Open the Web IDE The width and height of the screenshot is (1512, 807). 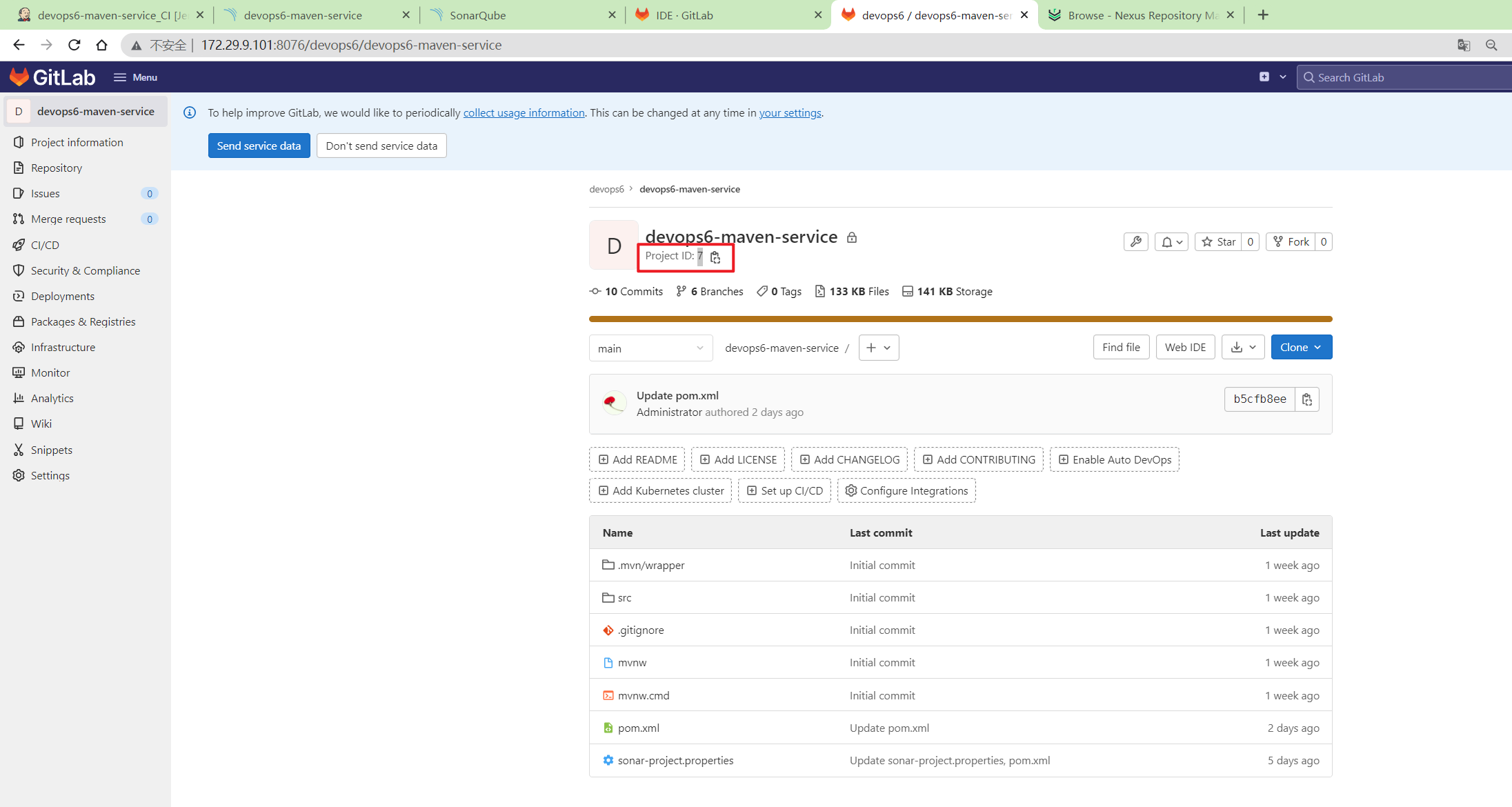pyautogui.click(x=1185, y=347)
